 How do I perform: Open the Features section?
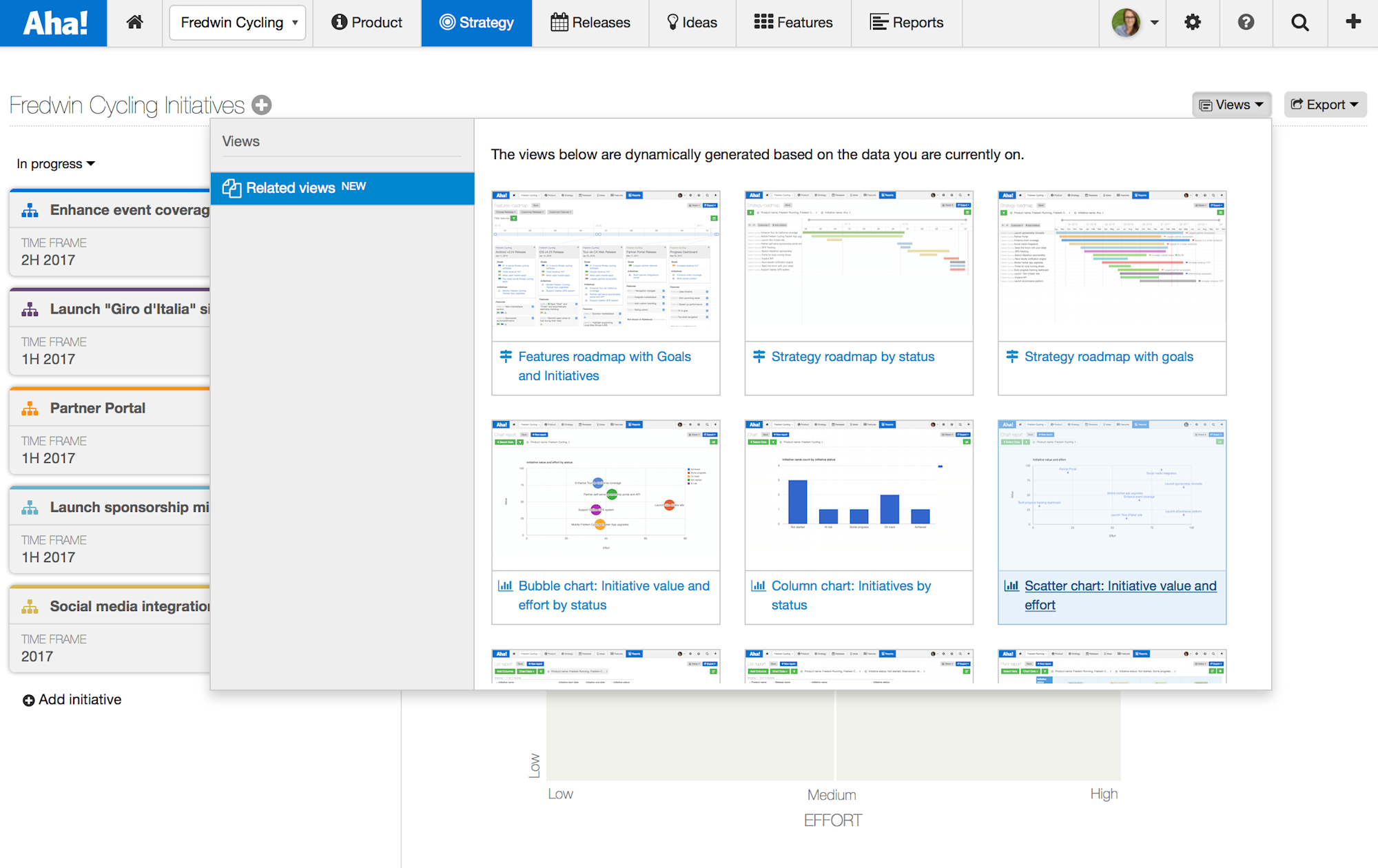point(794,22)
